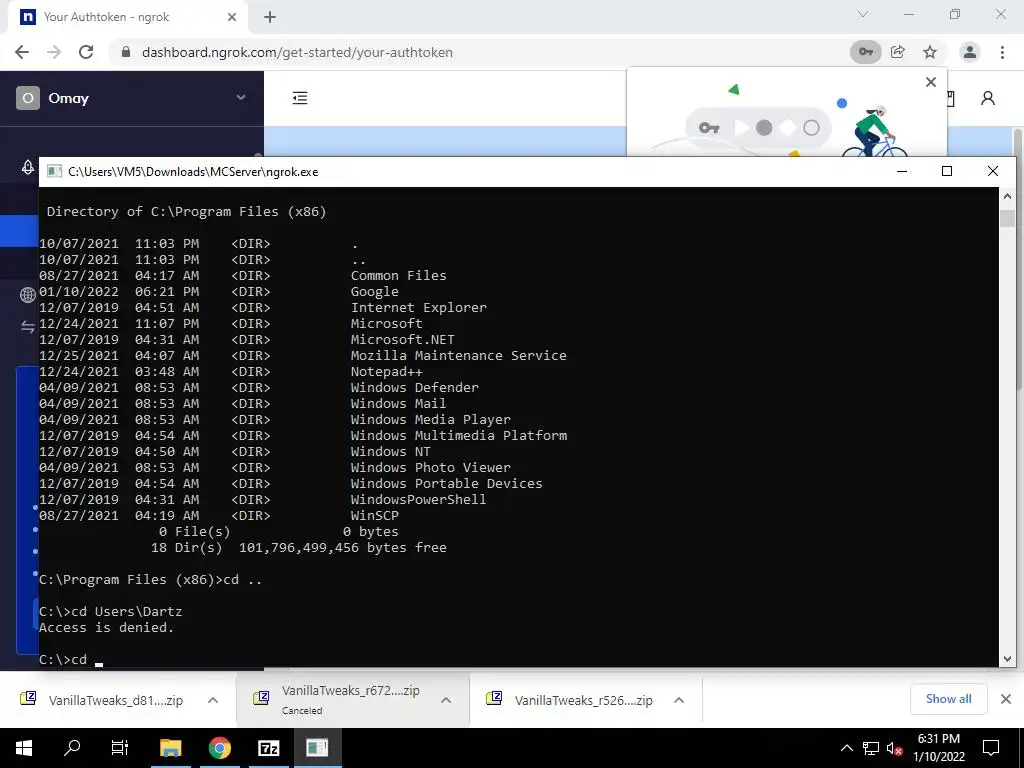Viewport: 1024px width, 768px height.
Task: Click the Access is denied message
Action: [106, 628]
